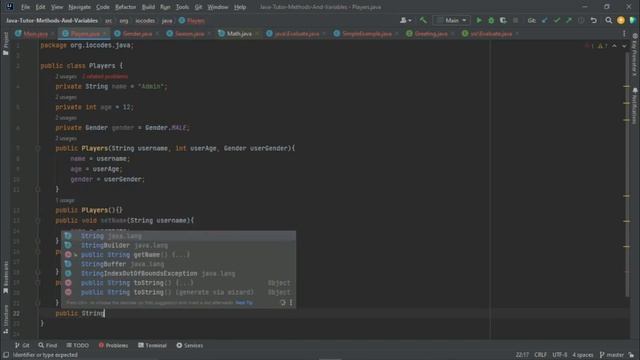
Task: Click the Next Tip link in popup
Action: (x=244, y=303)
